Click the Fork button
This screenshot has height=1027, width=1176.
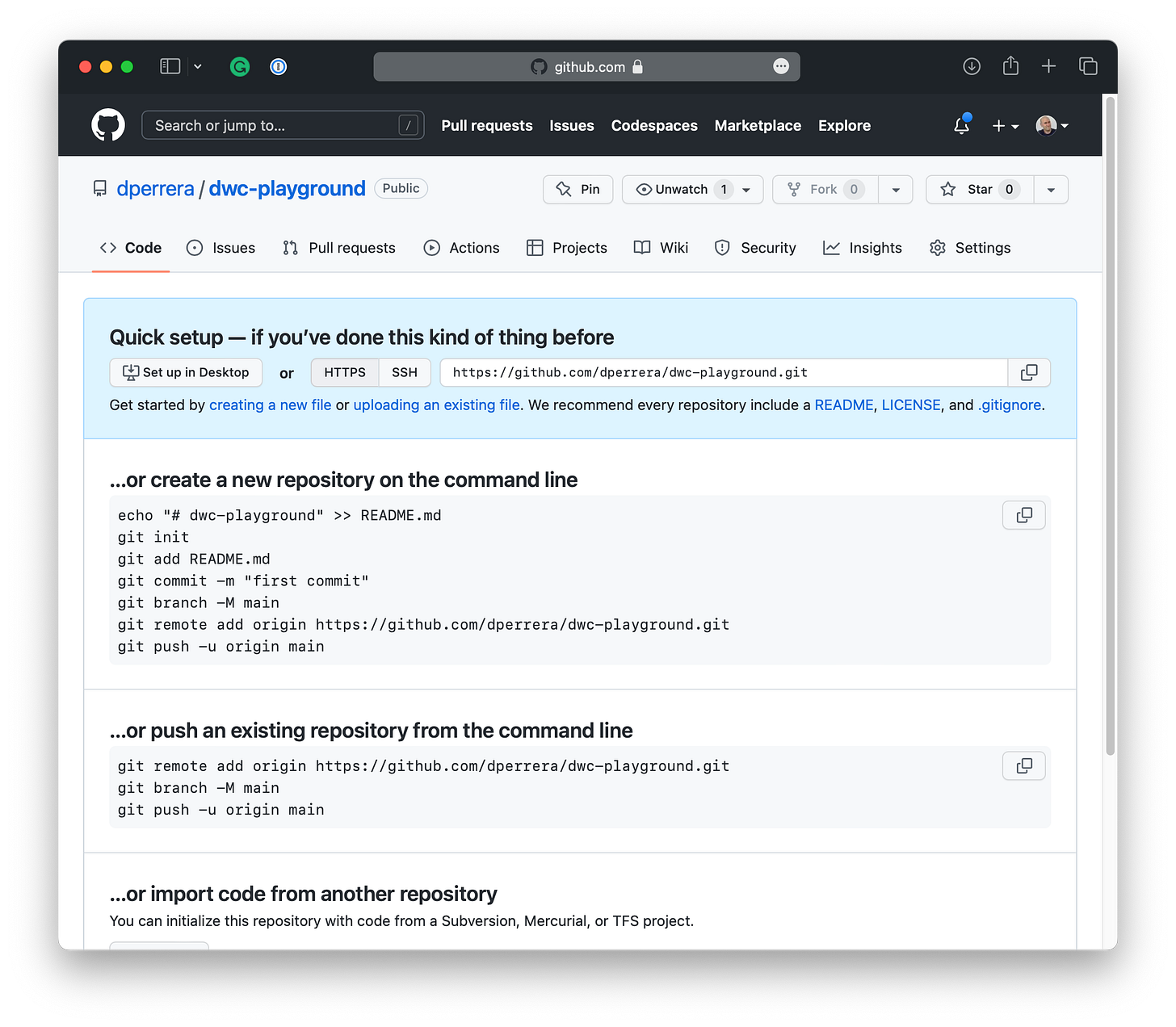pos(825,189)
